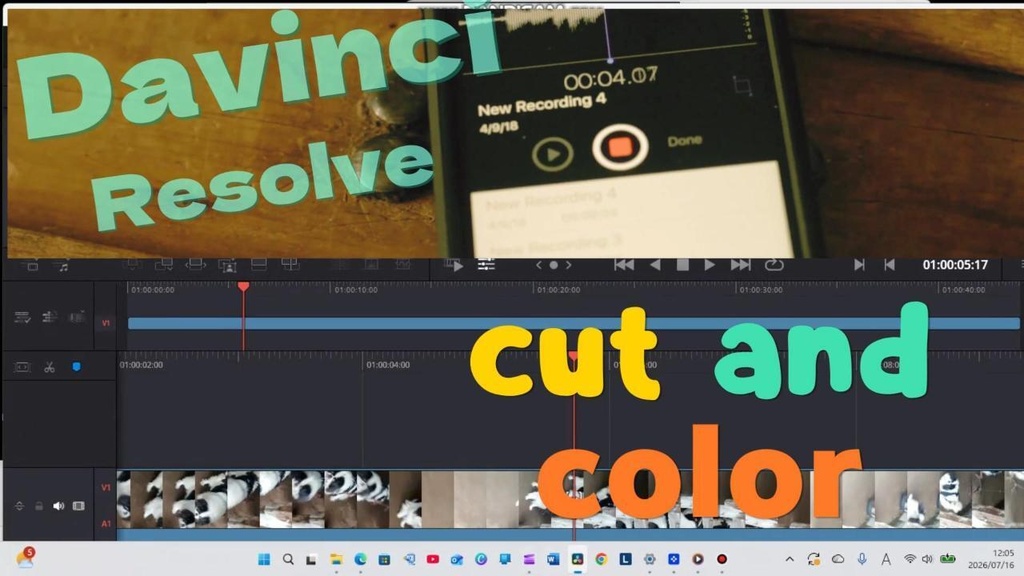The width and height of the screenshot is (1024, 576).
Task: Click the add marker dot button
Action: point(554,264)
